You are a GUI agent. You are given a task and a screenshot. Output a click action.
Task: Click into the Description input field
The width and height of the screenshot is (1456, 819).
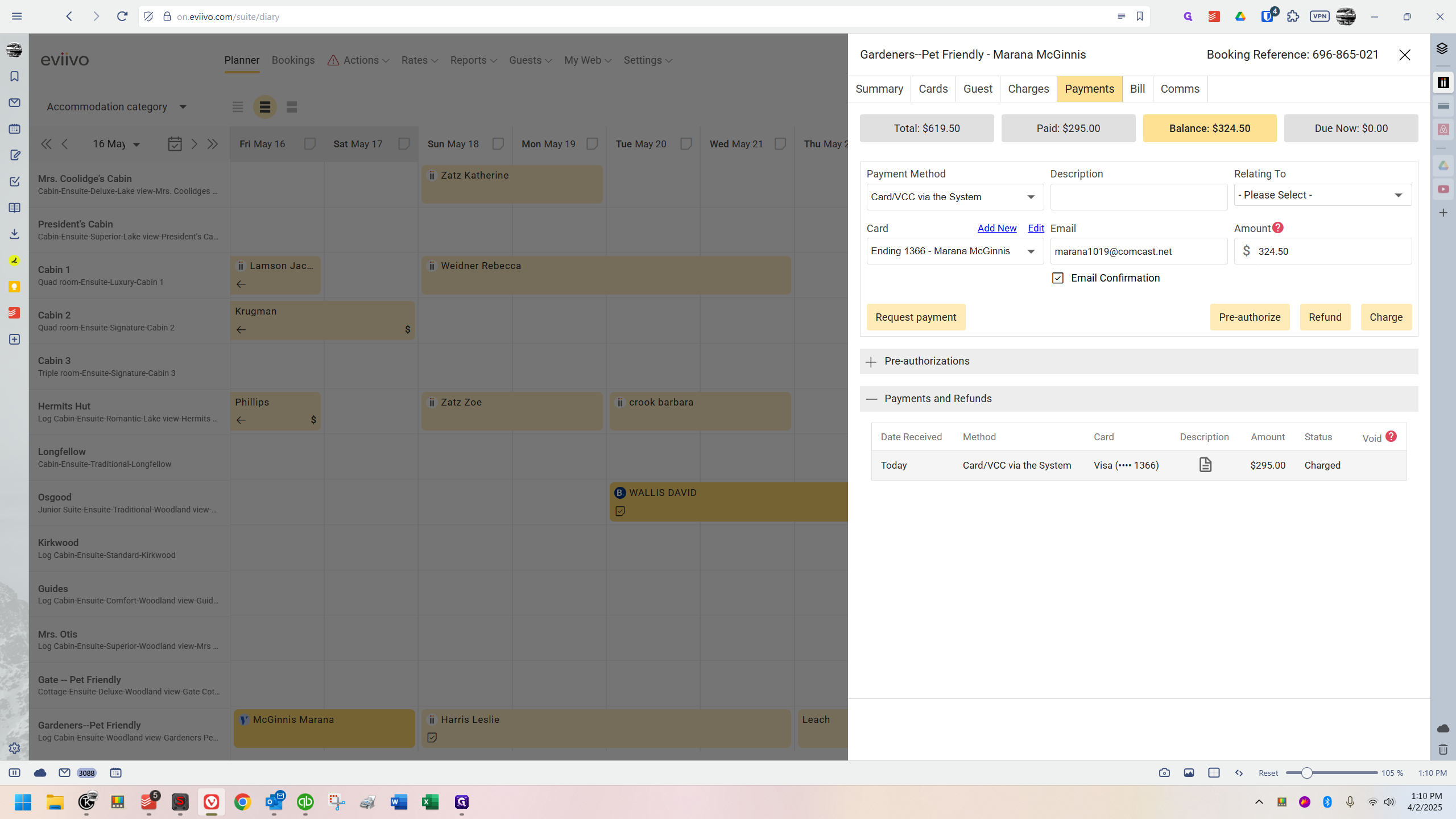point(1139,197)
